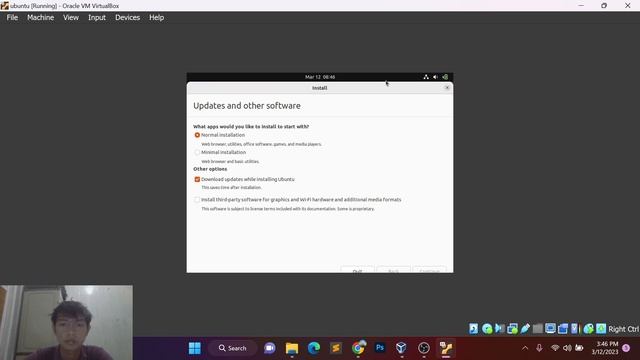Open the Machine menu
This screenshot has height=360, width=640.
click(x=40, y=18)
